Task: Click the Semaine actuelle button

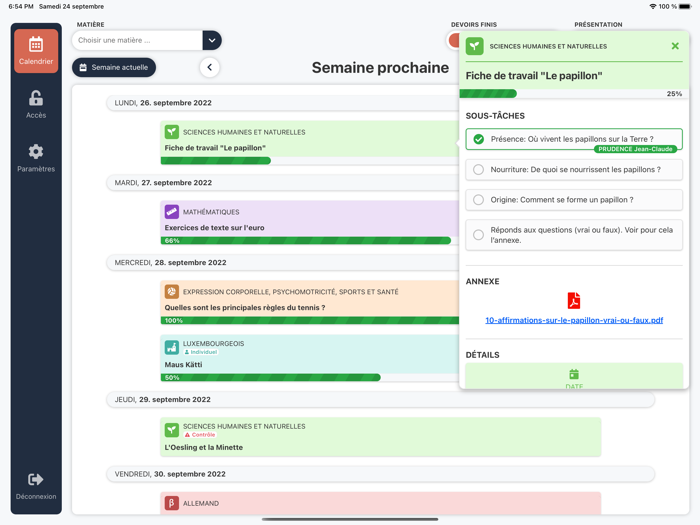Action: (114, 67)
